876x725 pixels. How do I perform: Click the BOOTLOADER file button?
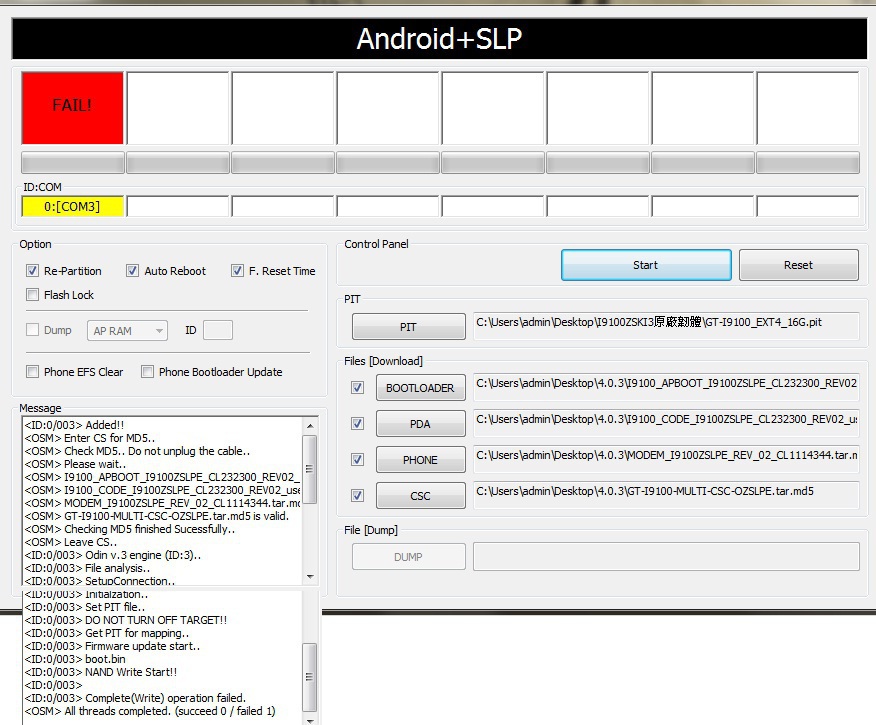(x=420, y=388)
